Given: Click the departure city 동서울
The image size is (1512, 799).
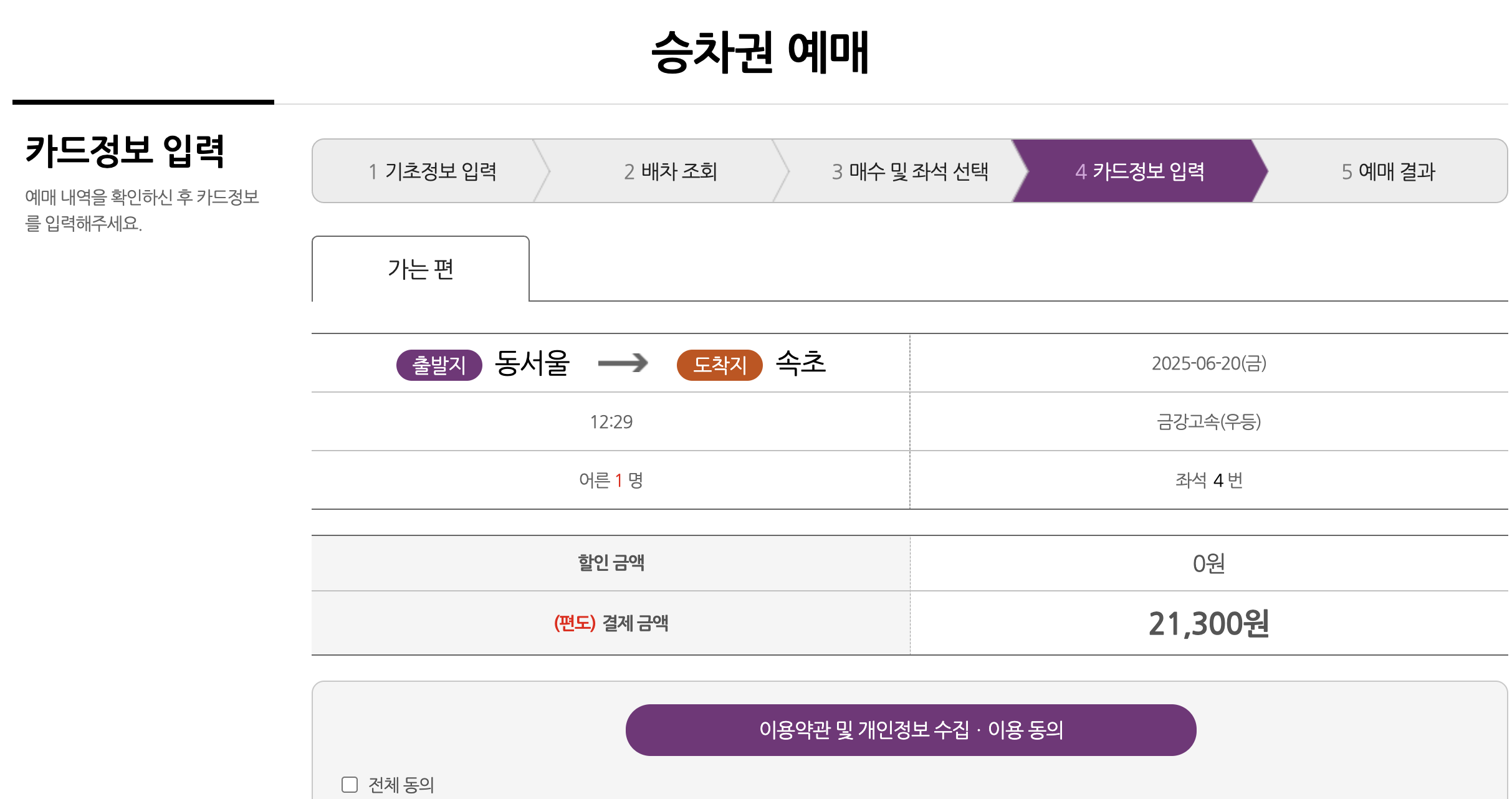Looking at the screenshot, I should pos(531,365).
